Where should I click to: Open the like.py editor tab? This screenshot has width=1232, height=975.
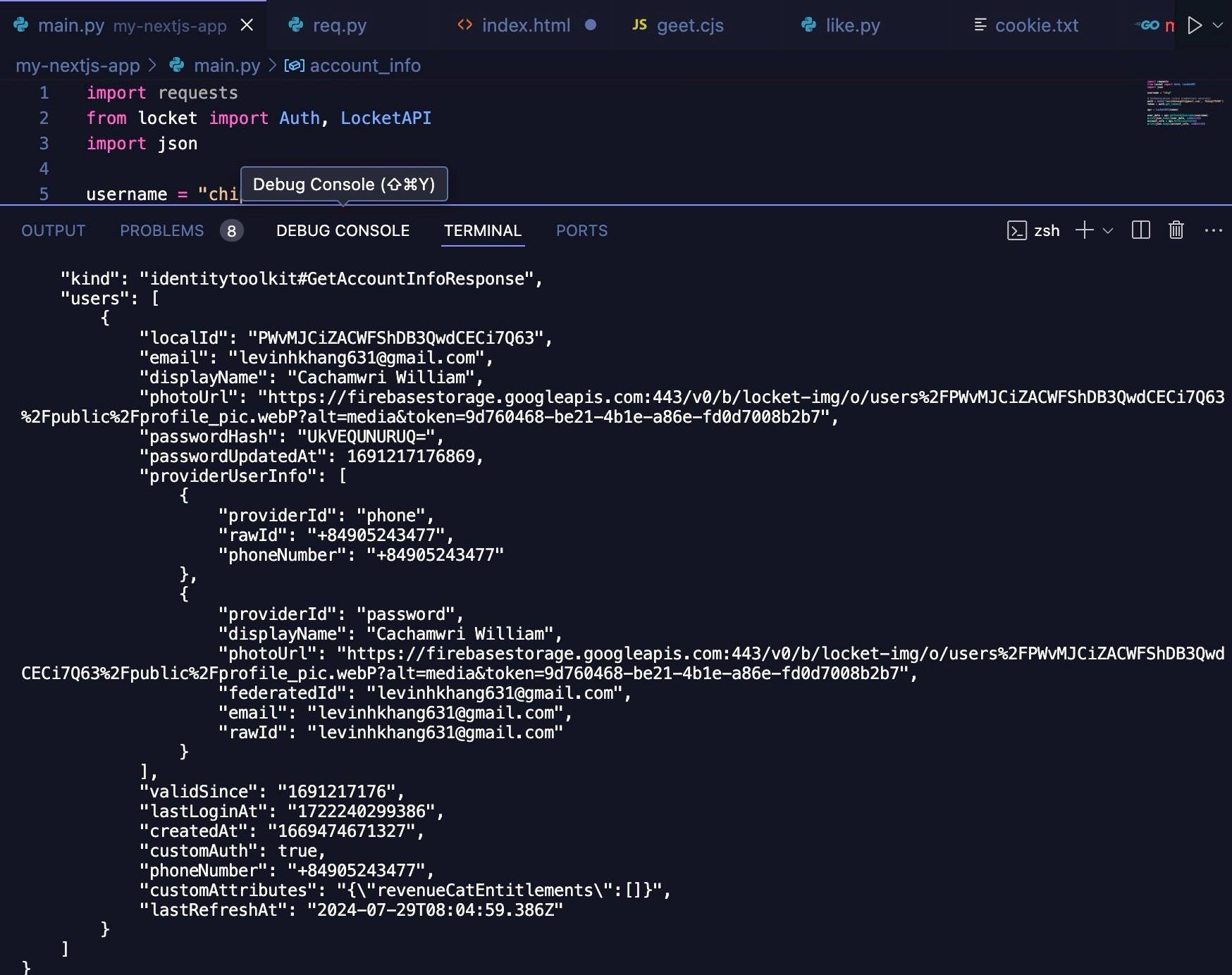tap(852, 25)
